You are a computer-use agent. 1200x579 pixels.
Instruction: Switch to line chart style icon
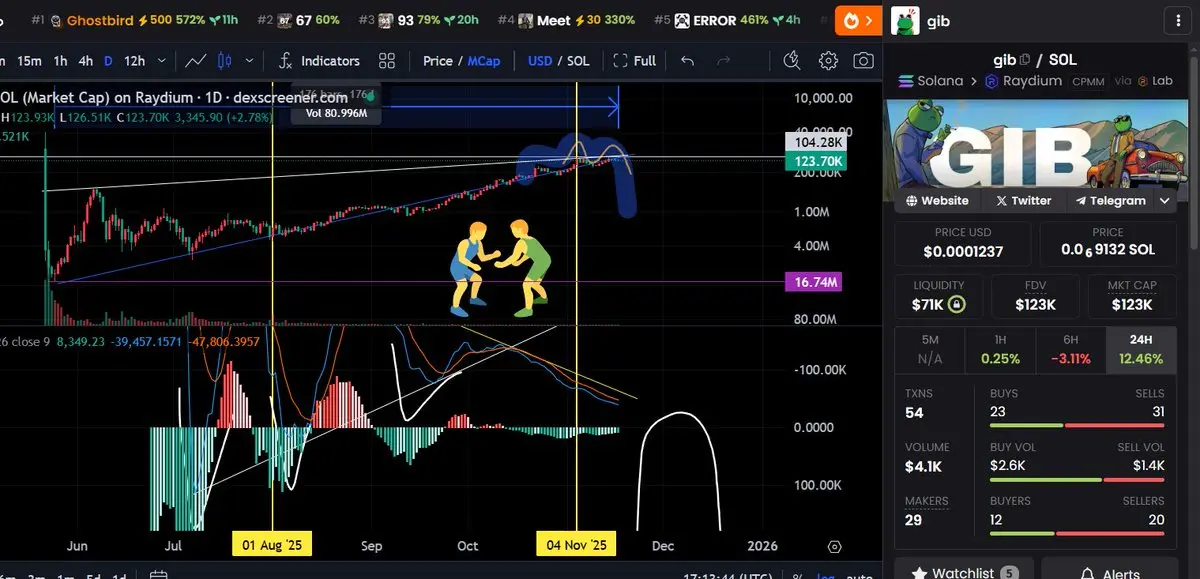(x=196, y=61)
